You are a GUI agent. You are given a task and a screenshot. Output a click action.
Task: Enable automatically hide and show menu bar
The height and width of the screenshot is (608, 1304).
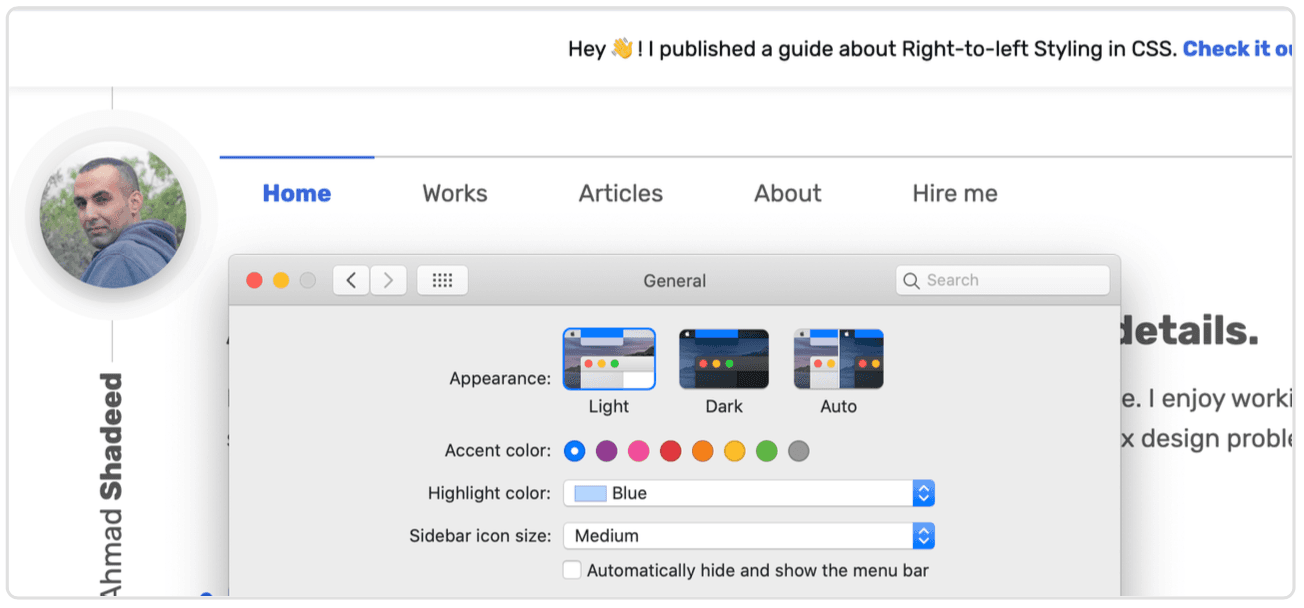(572, 571)
